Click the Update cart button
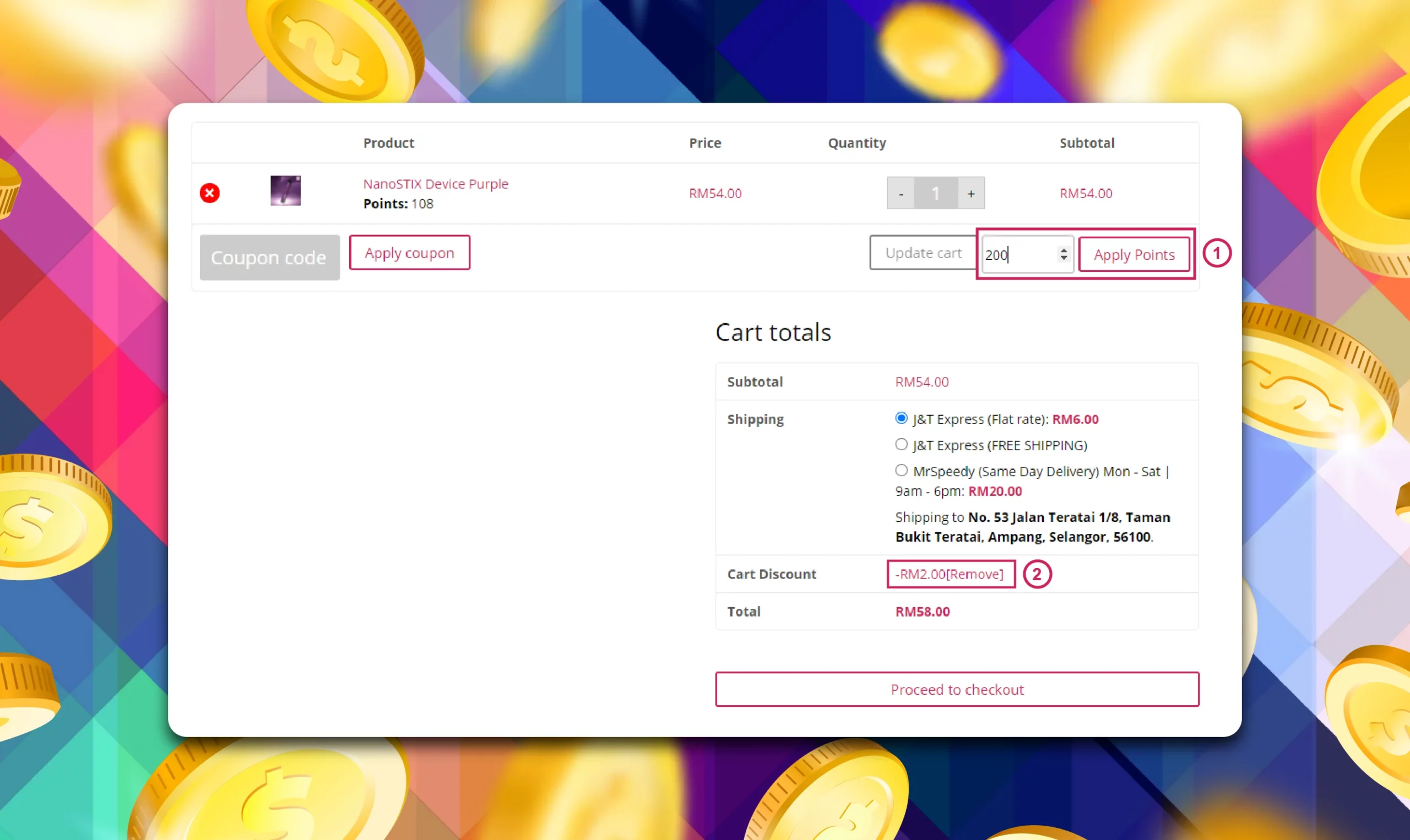1410x840 pixels. coord(923,253)
